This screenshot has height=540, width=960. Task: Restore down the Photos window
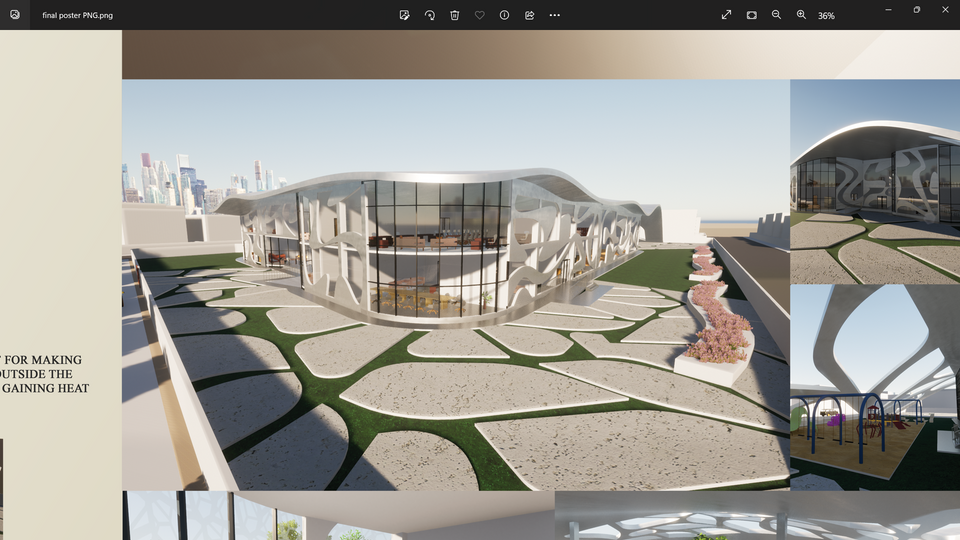point(916,9)
